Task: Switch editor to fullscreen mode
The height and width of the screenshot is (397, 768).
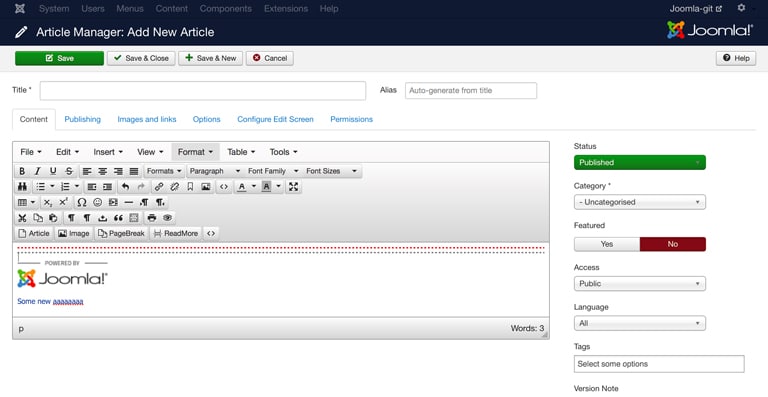Action: 293,187
